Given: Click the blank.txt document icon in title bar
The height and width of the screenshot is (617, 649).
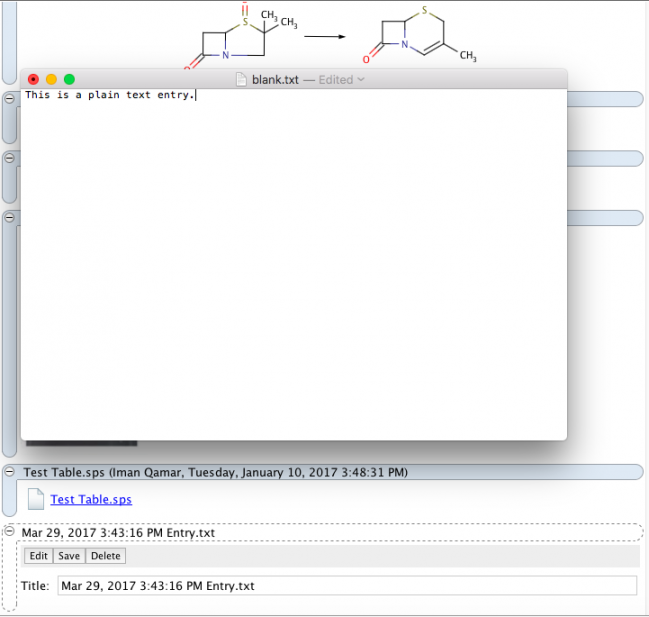Looking at the screenshot, I should coord(241,79).
